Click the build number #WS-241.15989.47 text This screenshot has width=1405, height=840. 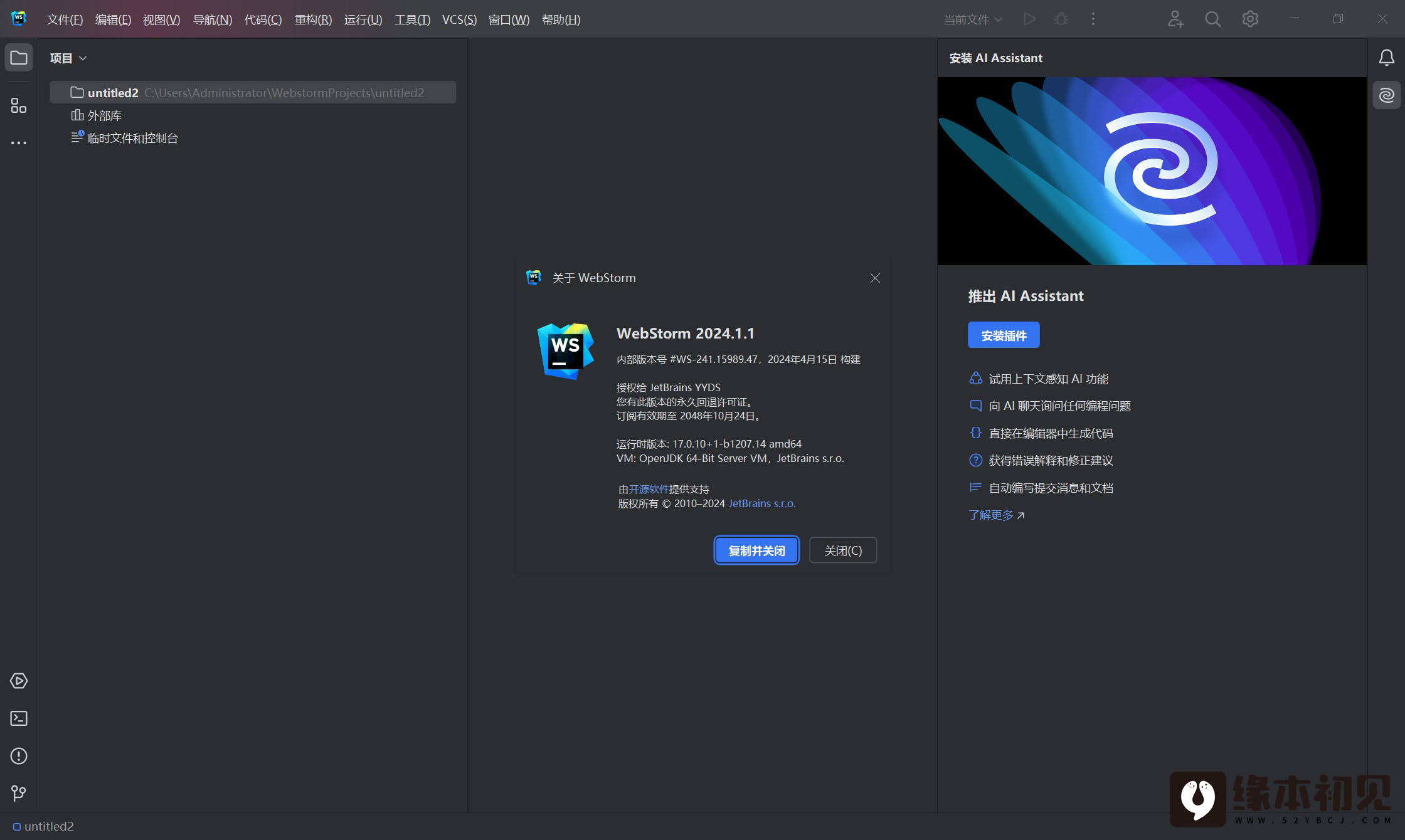(x=714, y=359)
